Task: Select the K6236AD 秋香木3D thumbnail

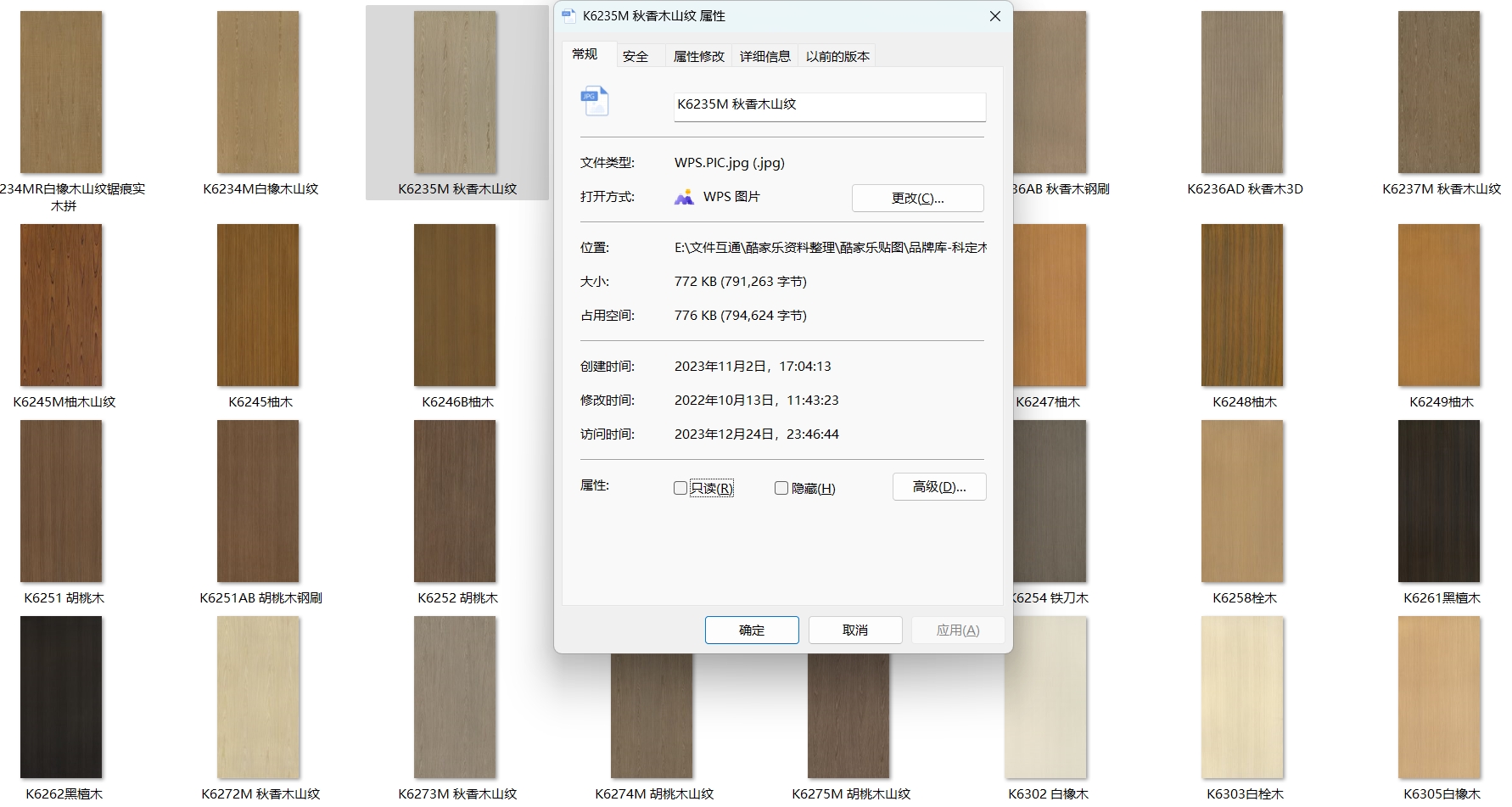Action: [x=1242, y=92]
